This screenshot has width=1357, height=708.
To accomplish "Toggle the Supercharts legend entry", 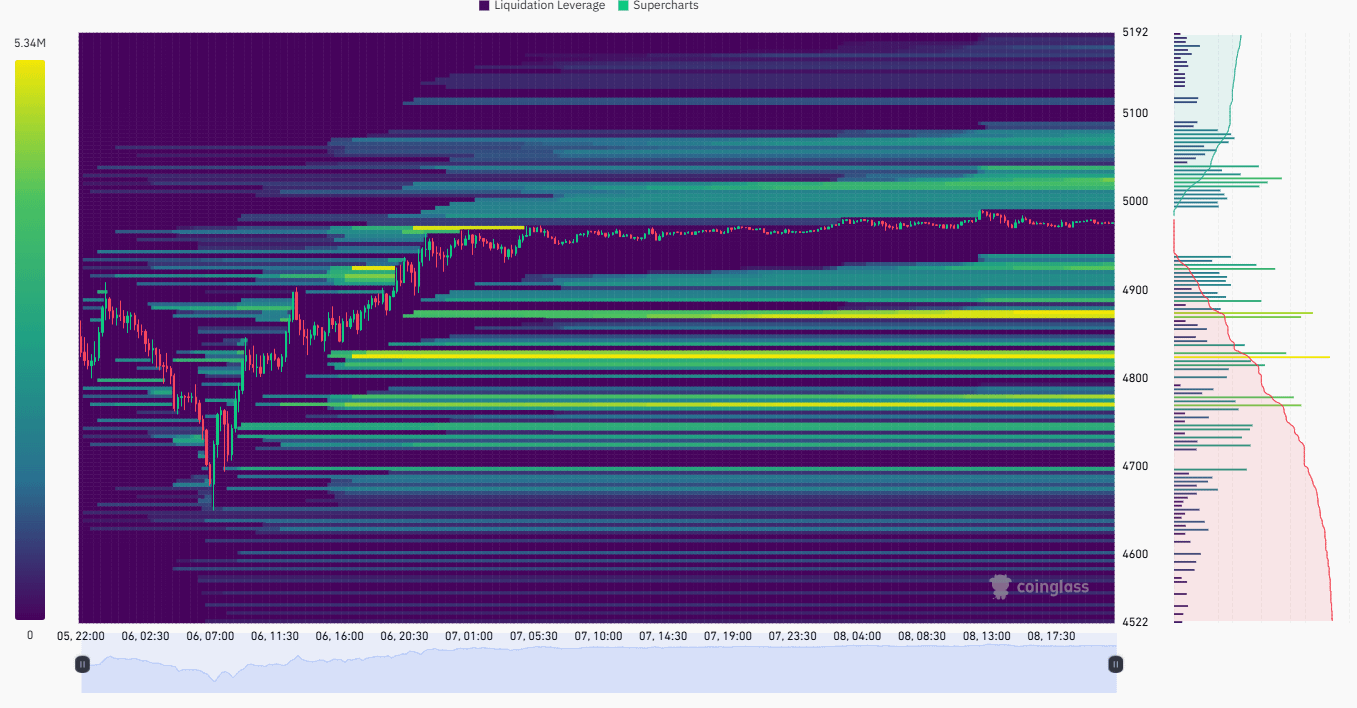I will (x=658, y=6).
